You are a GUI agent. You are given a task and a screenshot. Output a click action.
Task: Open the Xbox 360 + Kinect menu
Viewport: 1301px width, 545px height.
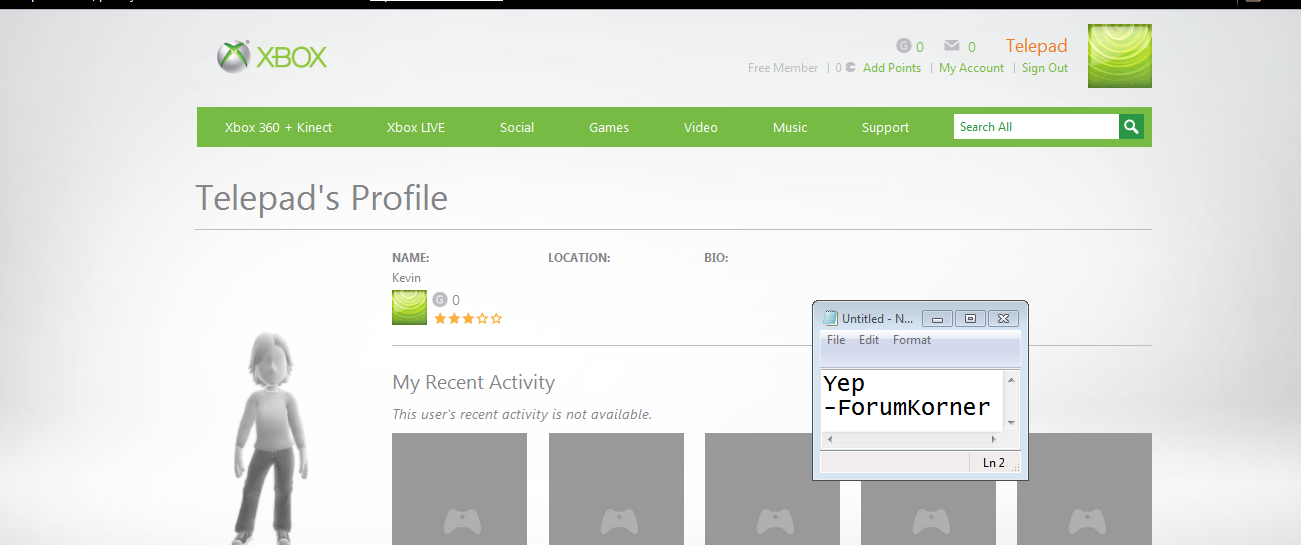tap(278, 127)
